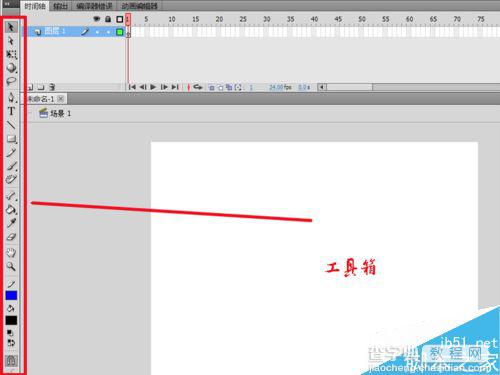Select the Subselection (white arrow) tool
Image resolution: width=500 pixels, height=375 pixels.
(x=11, y=41)
